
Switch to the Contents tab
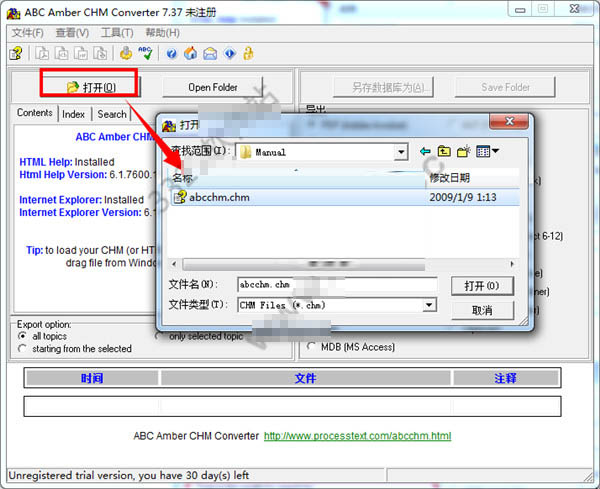(x=35, y=113)
